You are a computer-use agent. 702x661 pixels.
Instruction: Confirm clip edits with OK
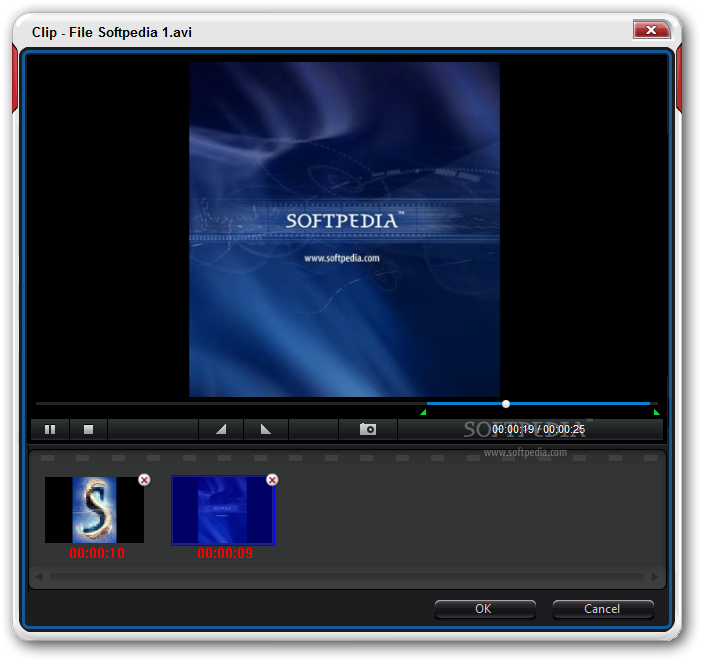(485, 609)
